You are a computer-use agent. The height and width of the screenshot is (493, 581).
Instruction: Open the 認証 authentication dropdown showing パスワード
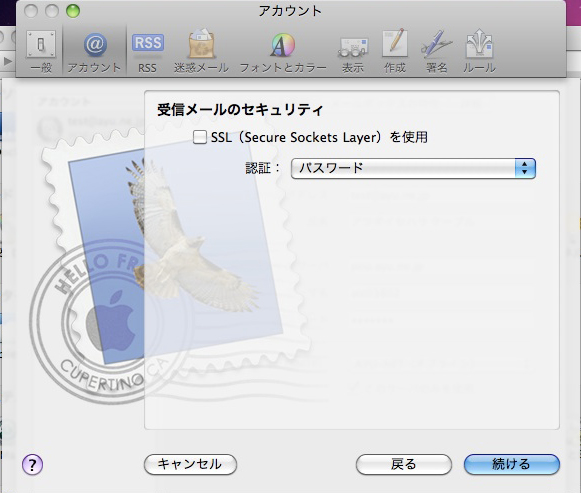pyautogui.click(x=413, y=169)
